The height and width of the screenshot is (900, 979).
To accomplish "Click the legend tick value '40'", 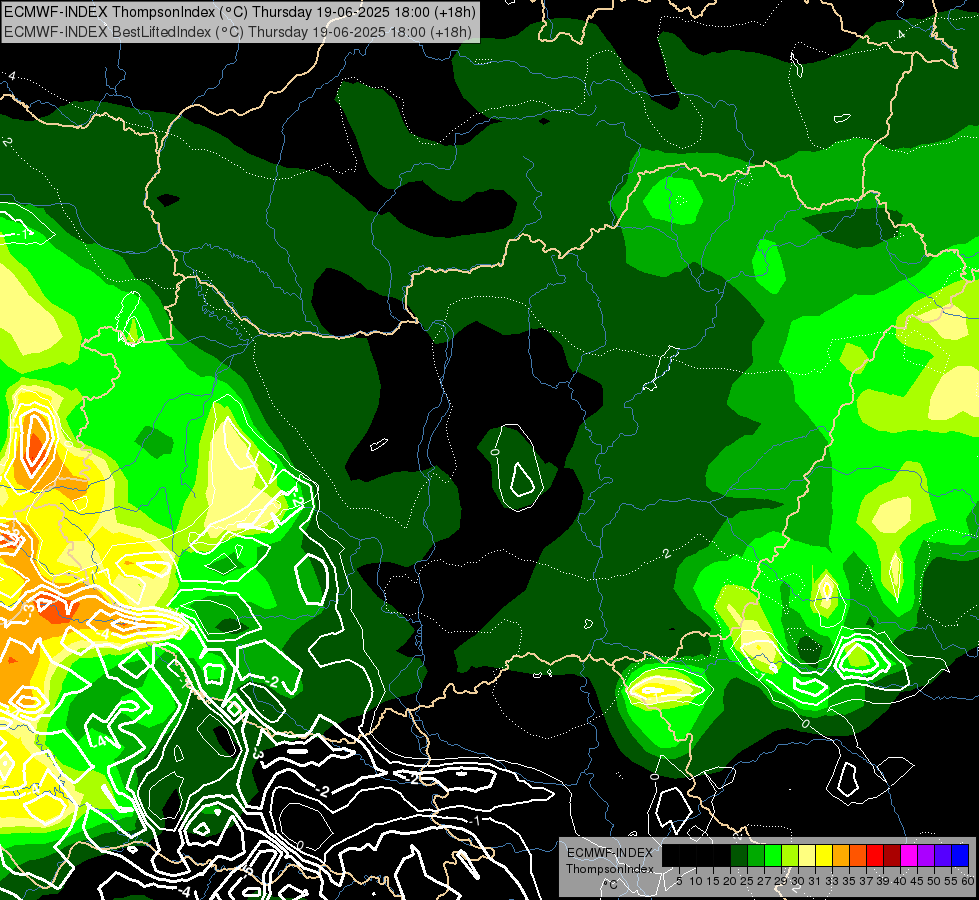I will click(x=900, y=881).
